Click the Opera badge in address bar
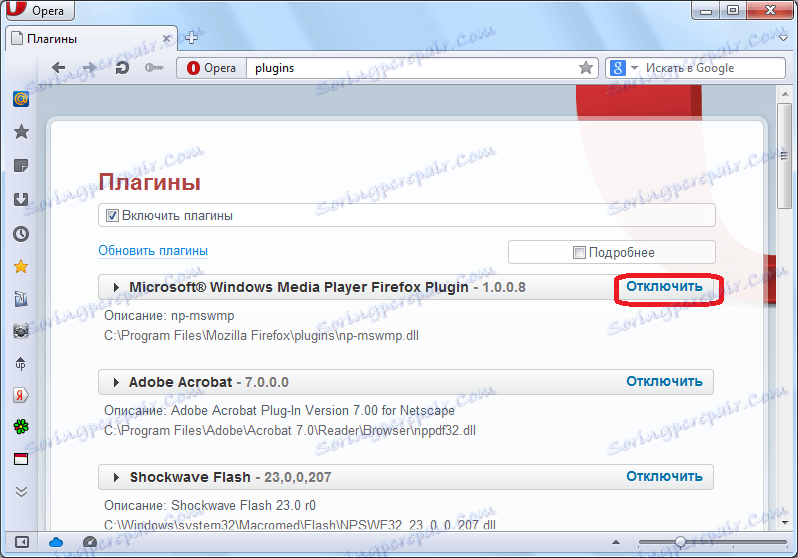The width and height of the screenshot is (798, 558). click(212, 68)
